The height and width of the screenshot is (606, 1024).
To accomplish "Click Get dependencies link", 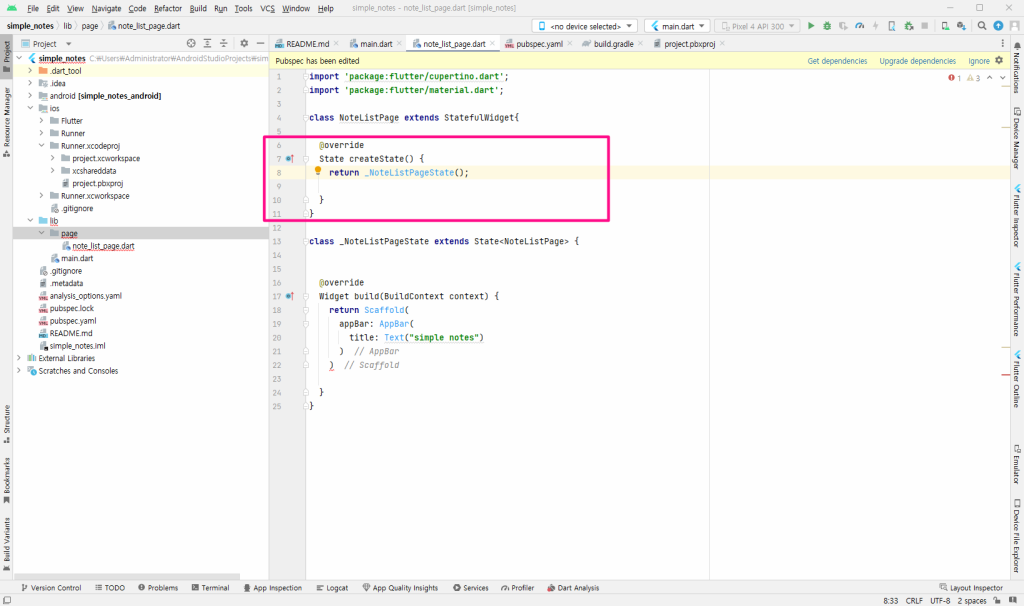I will tap(837, 61).
